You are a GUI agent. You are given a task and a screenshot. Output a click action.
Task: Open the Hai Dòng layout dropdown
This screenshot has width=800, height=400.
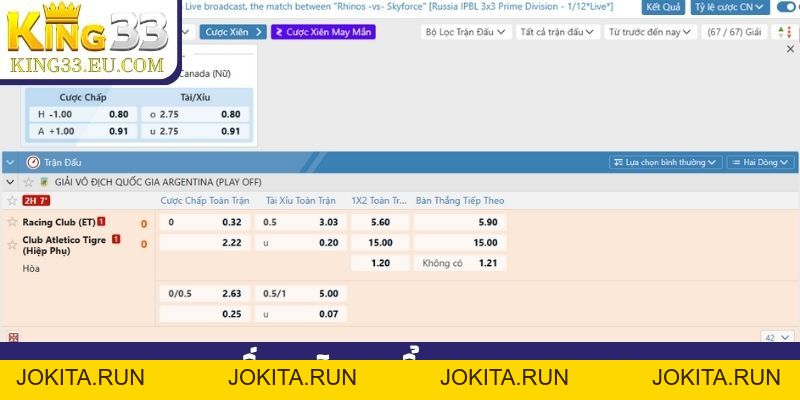click(x=761, y=162)
